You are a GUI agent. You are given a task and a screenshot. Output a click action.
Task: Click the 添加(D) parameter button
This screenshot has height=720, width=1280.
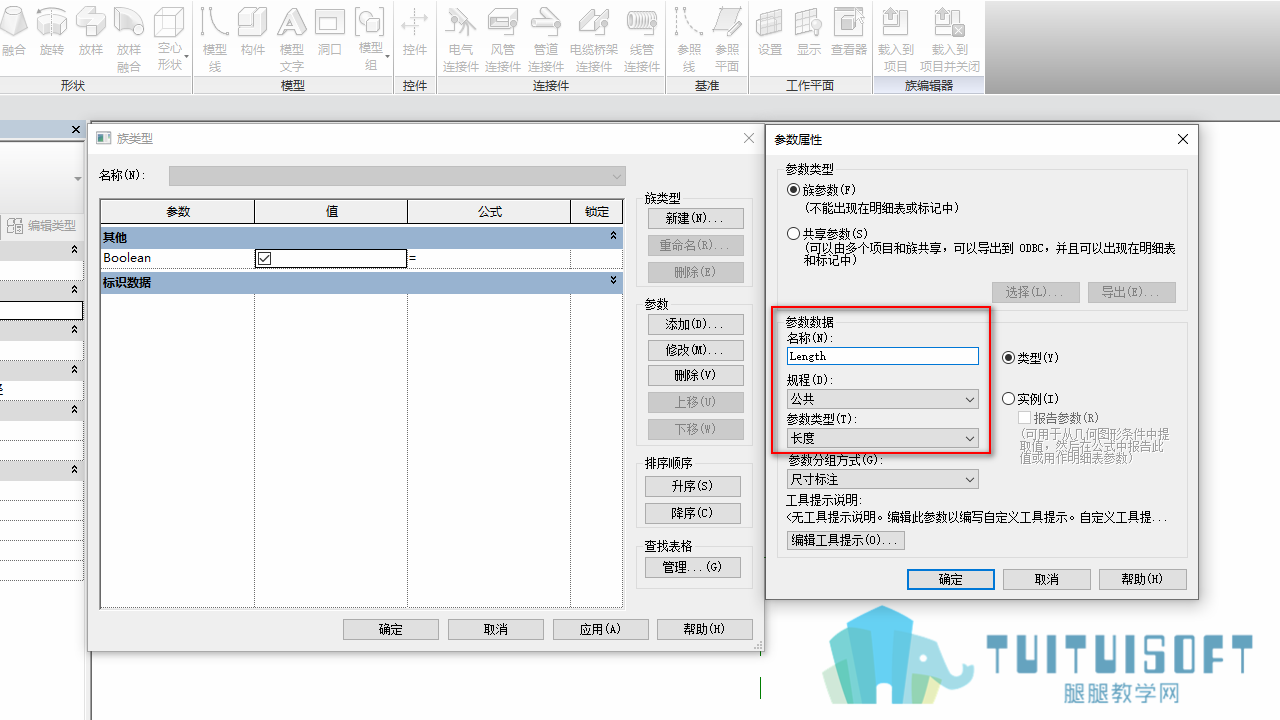click(x=695, y=324)
